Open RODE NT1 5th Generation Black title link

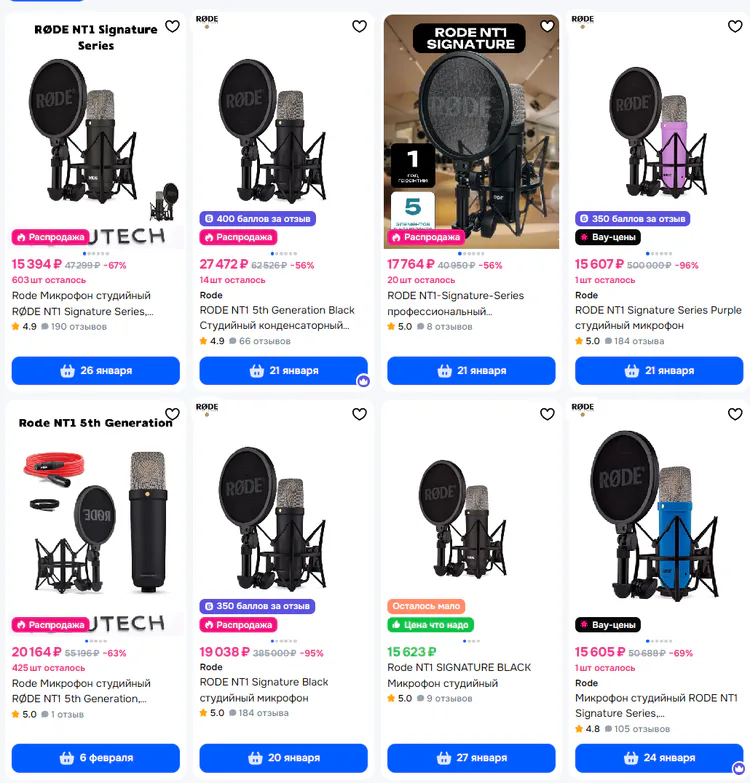[x=277, y=318]
